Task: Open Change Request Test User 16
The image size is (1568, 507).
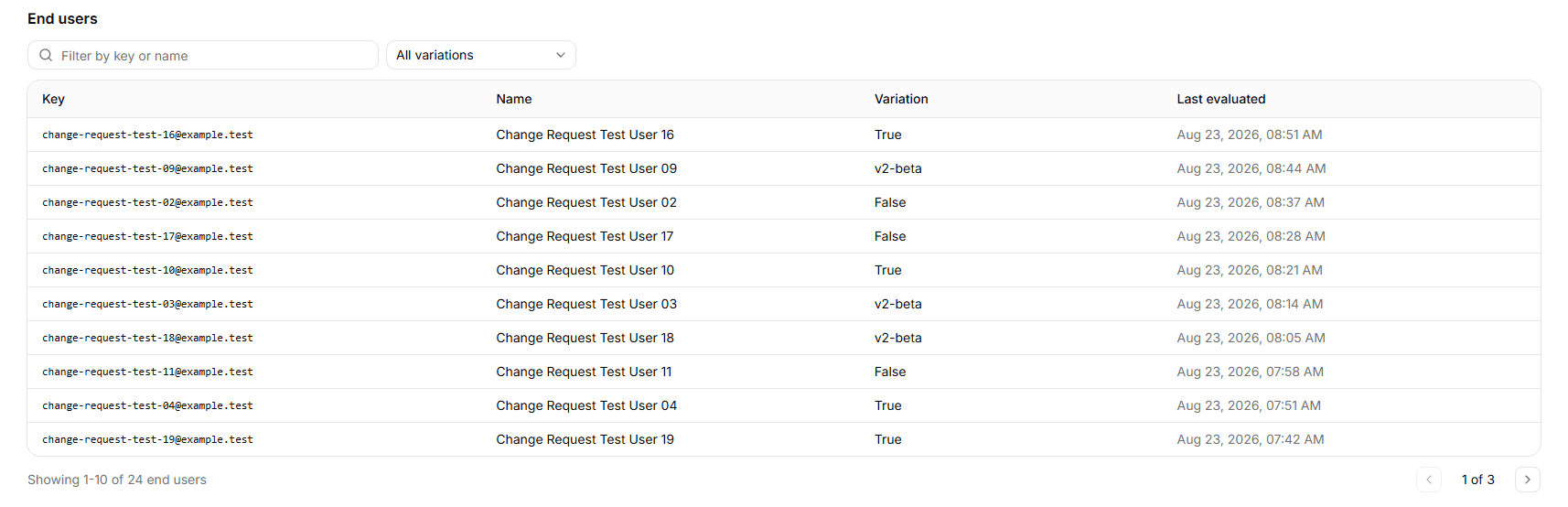Action: click(585, 135)
